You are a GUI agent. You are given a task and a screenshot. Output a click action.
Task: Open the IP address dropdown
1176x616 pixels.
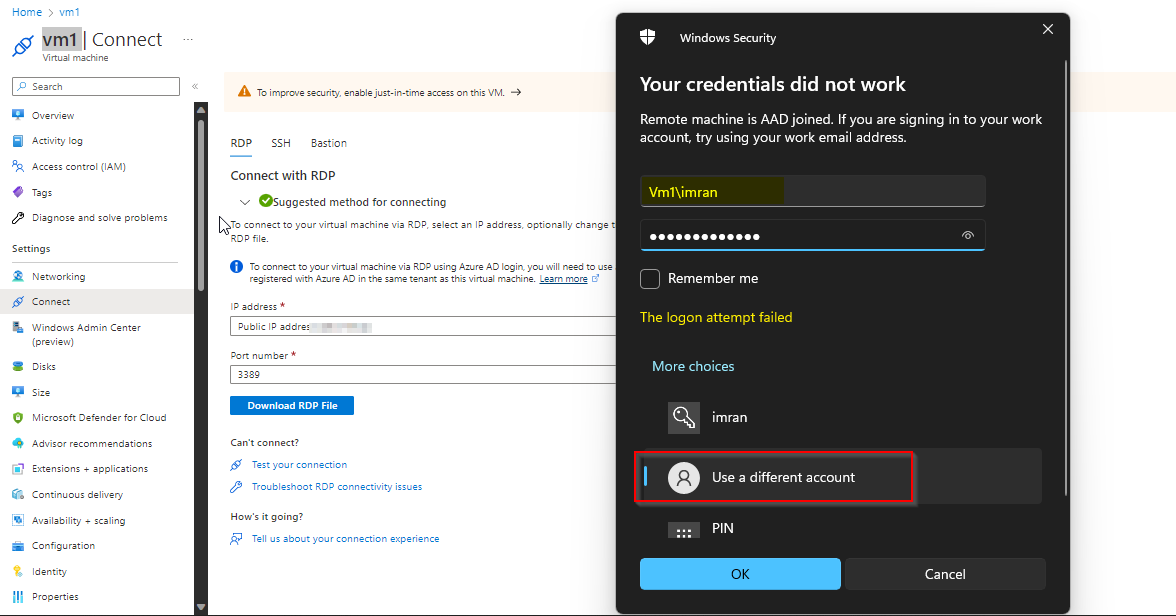click(423, 326)
